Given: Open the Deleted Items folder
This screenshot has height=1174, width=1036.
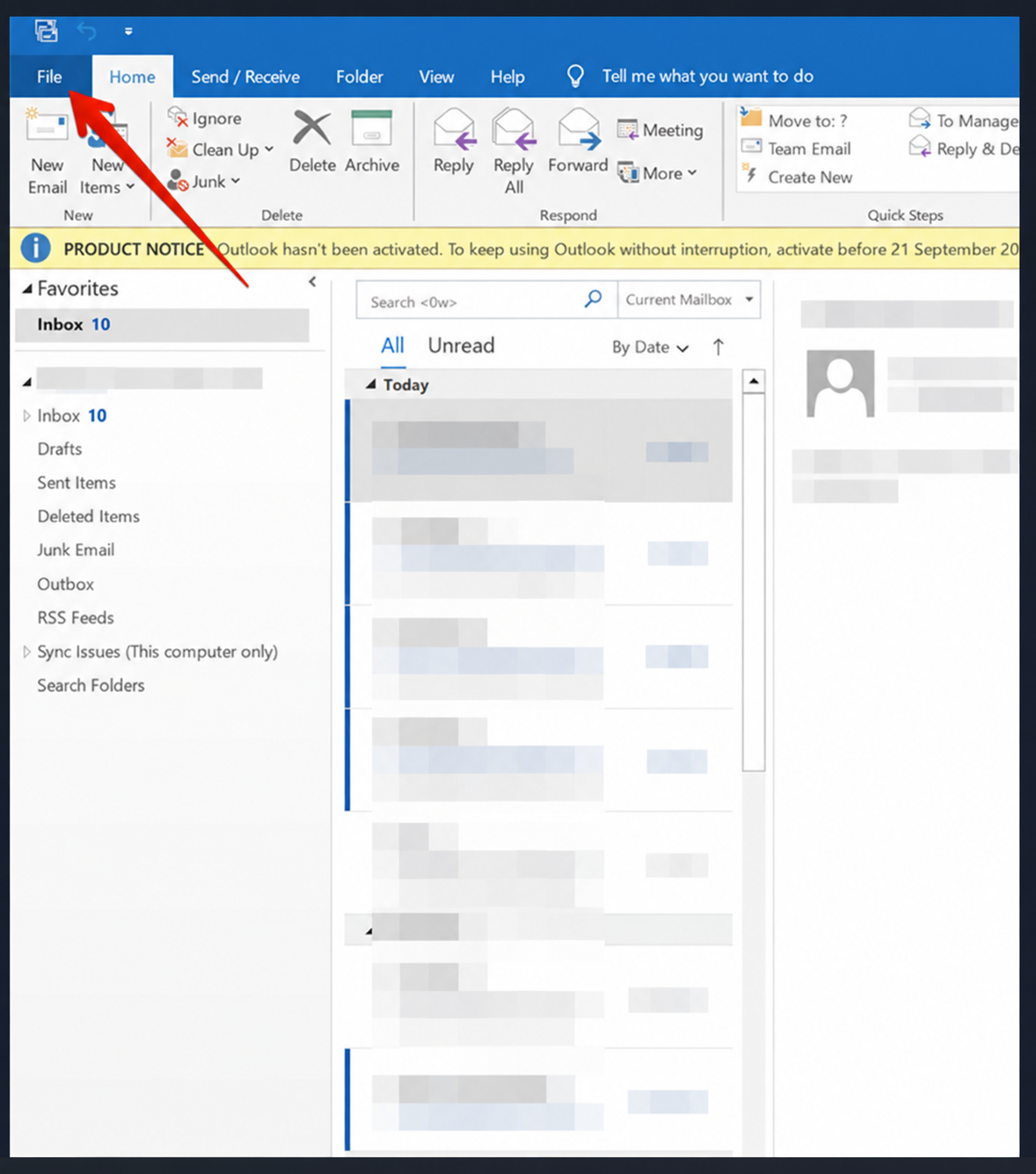Looking at the screenshot, I should pyautogui.click(x=88, y=516).
